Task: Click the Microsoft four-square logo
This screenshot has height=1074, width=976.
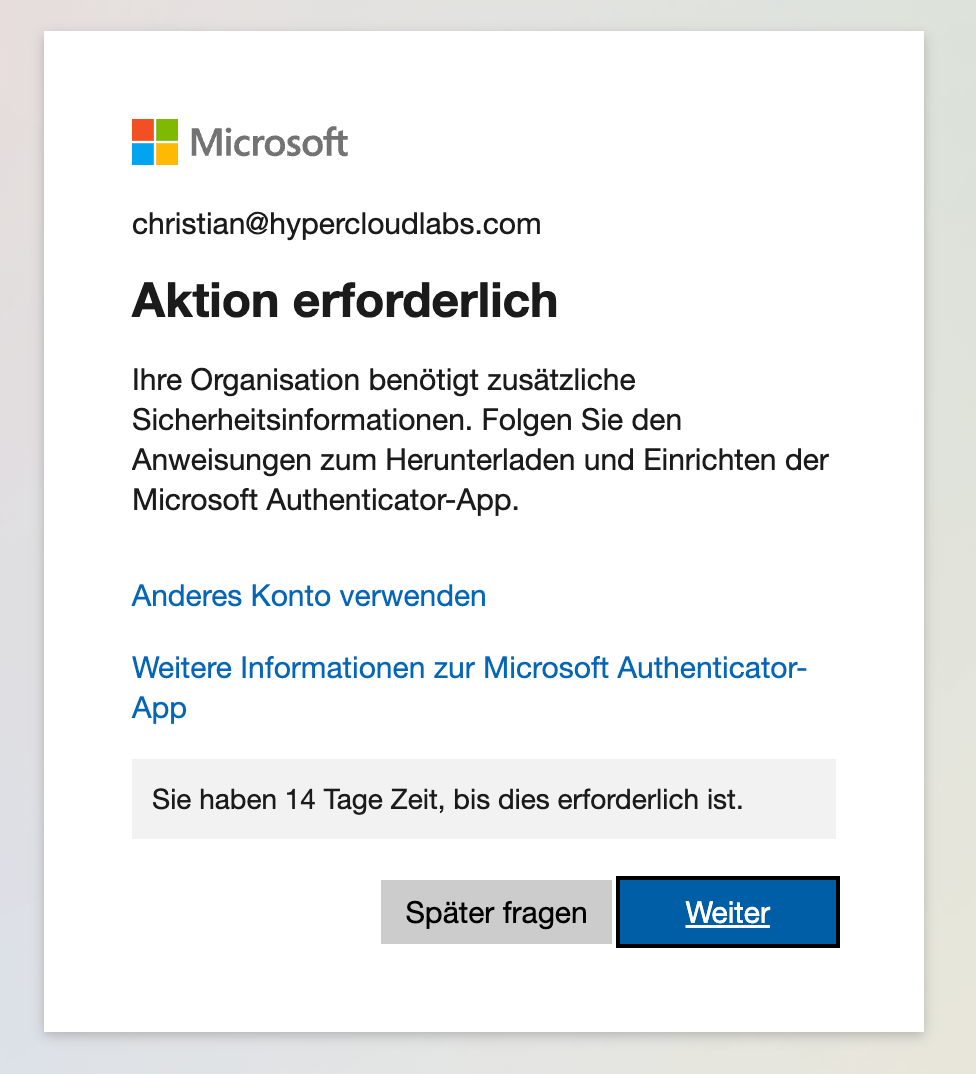Action: [155, 142]
